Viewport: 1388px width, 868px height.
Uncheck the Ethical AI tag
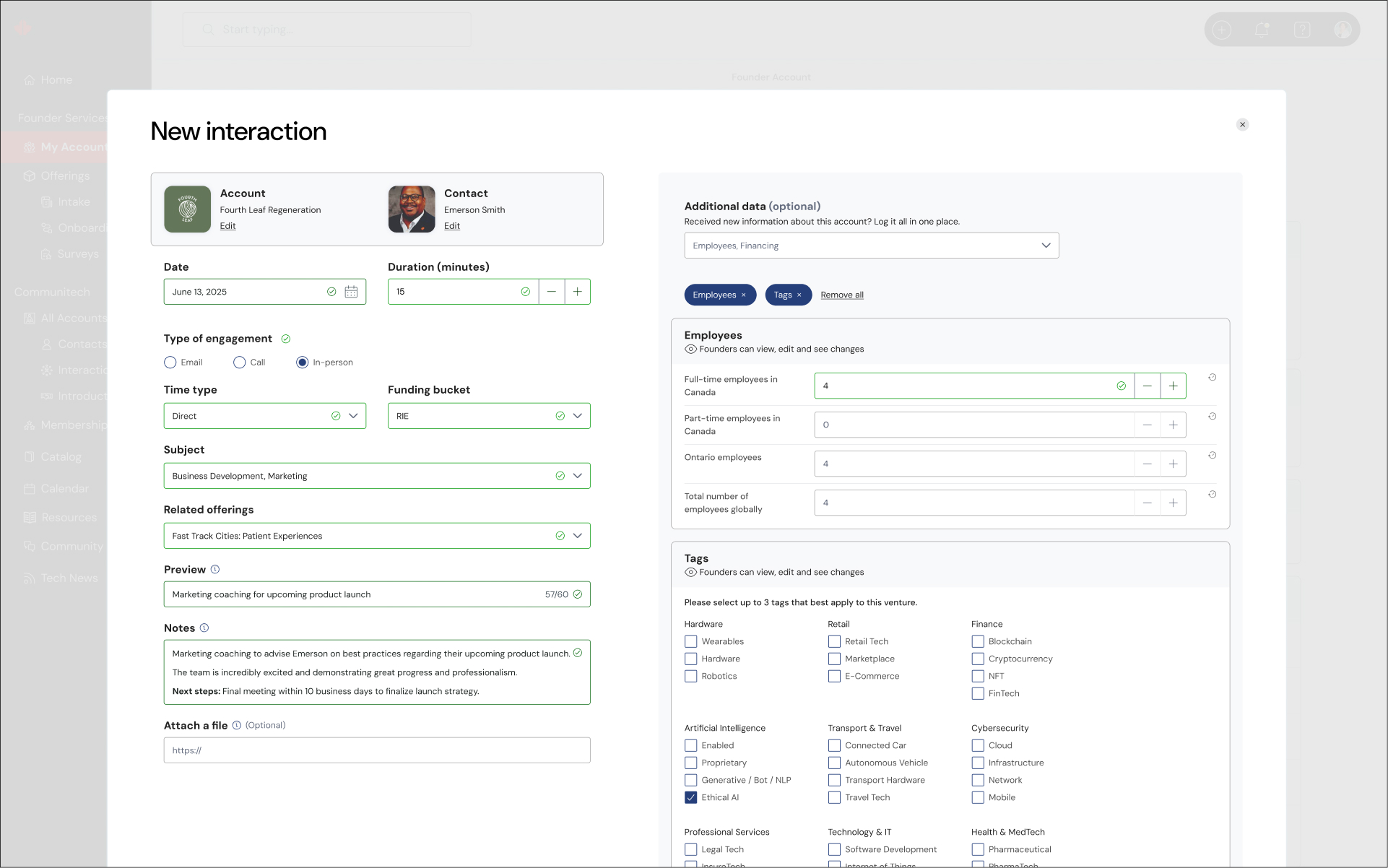691,797
